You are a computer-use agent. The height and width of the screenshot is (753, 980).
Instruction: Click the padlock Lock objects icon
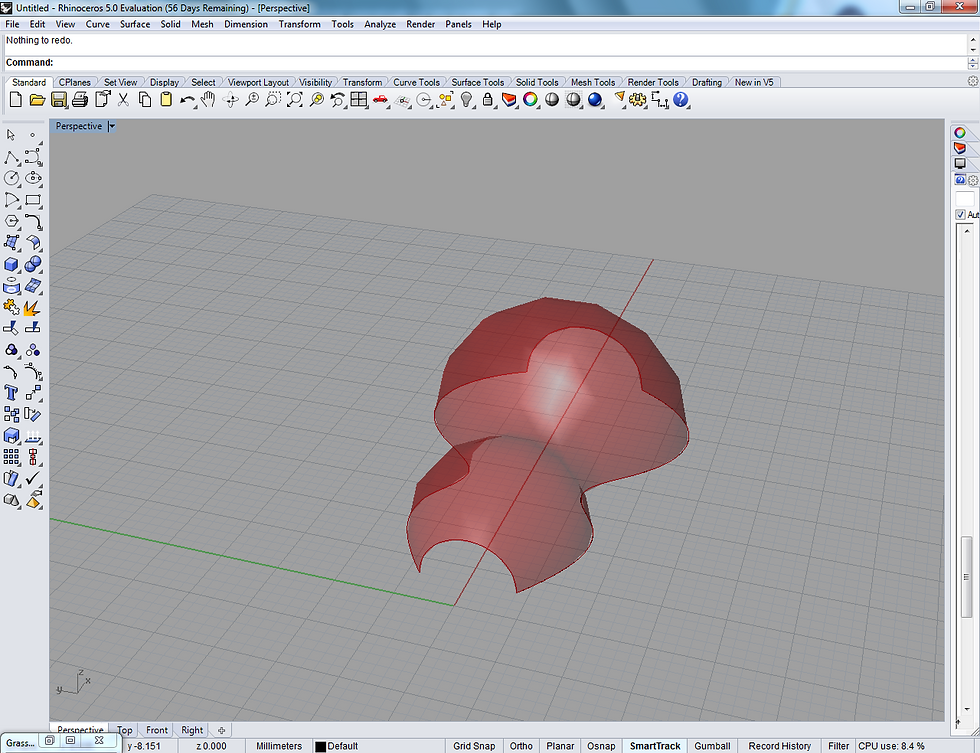tap(488, 100)
